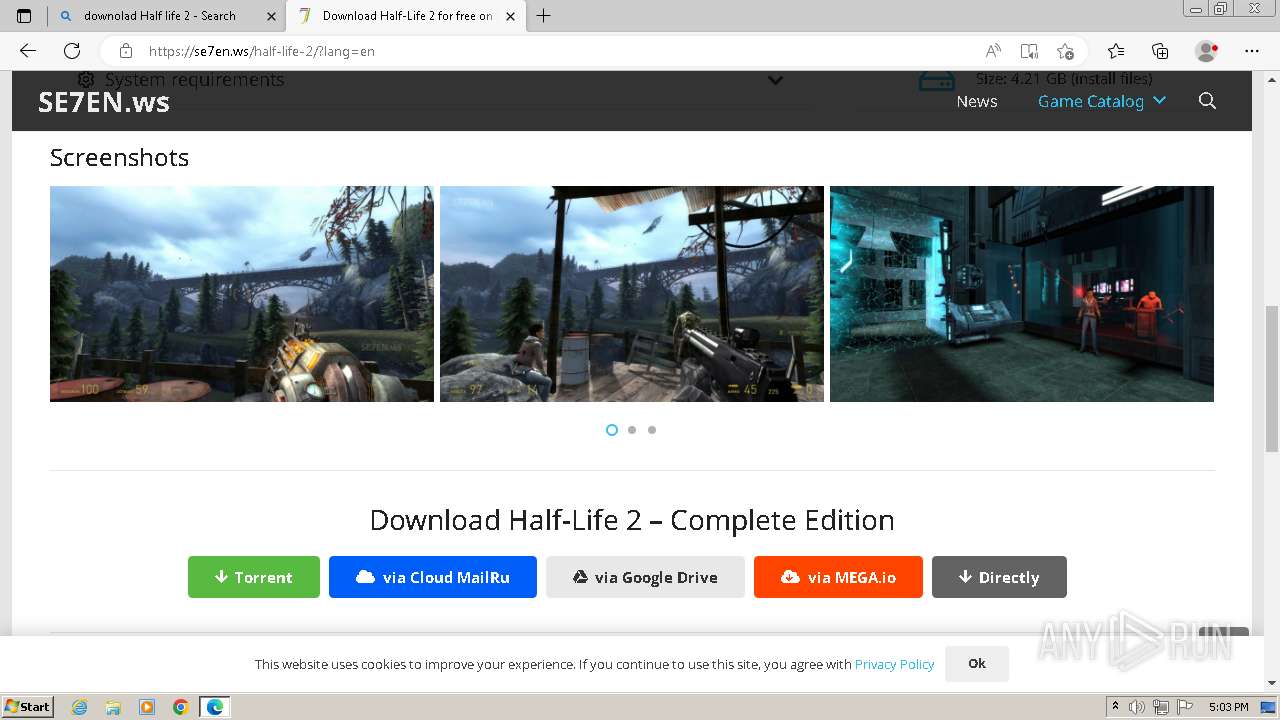Open the tab actions menu icon

[24, 16]
